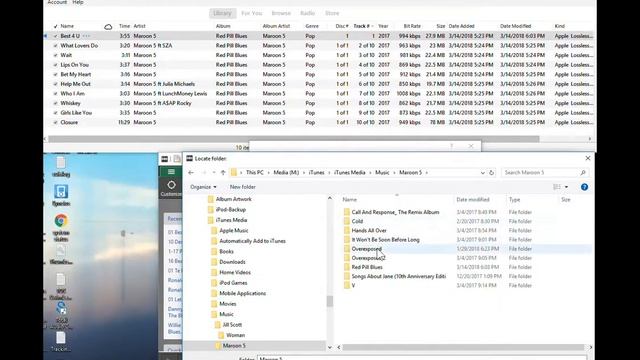Click the cloud status column icon in iTunes
Screen dimensions: 640x360
[108, 27]
